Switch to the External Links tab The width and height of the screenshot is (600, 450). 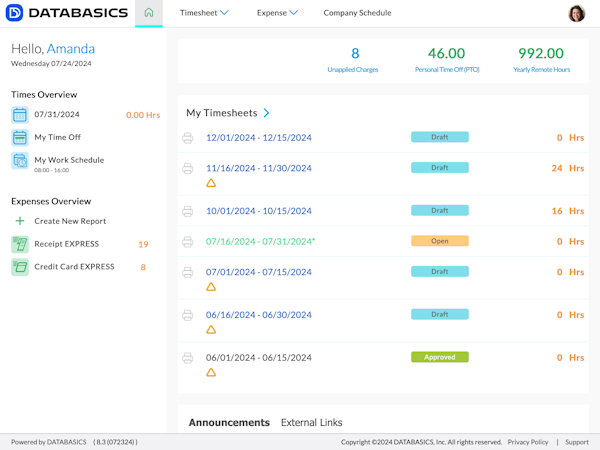pyautogui.click(x=311, y=422)
